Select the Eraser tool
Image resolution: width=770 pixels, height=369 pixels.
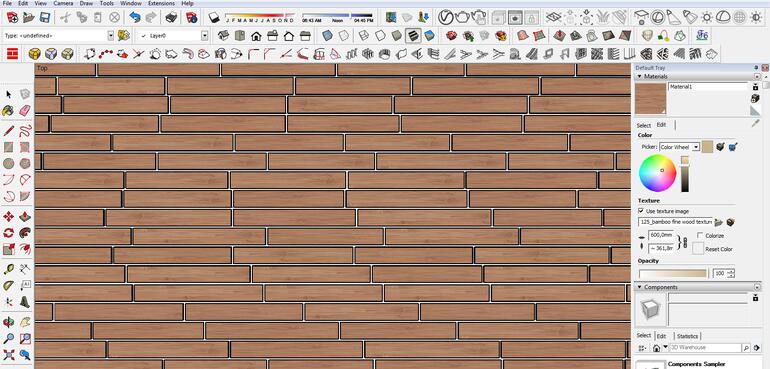tap(25, 111)
